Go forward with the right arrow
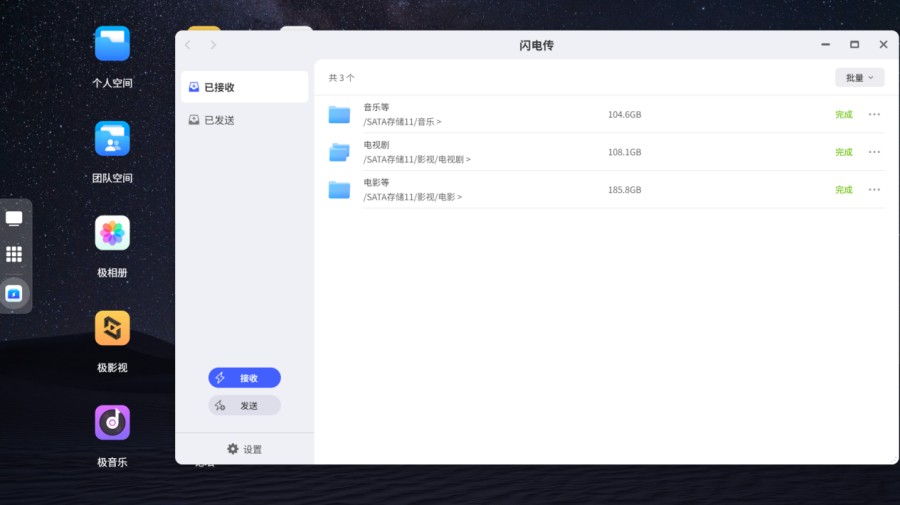This screenshot has height=505, width=900. tap(213, 45)
